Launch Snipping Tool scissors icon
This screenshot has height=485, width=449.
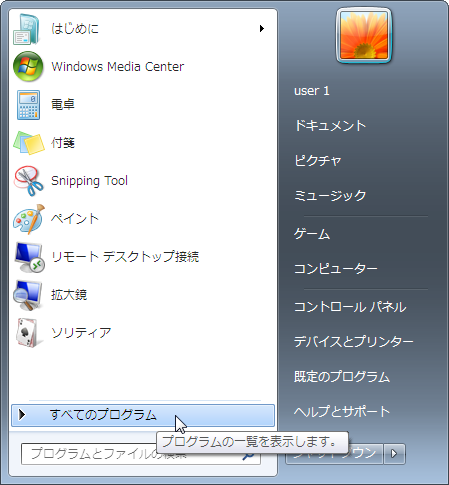point(28,181)
